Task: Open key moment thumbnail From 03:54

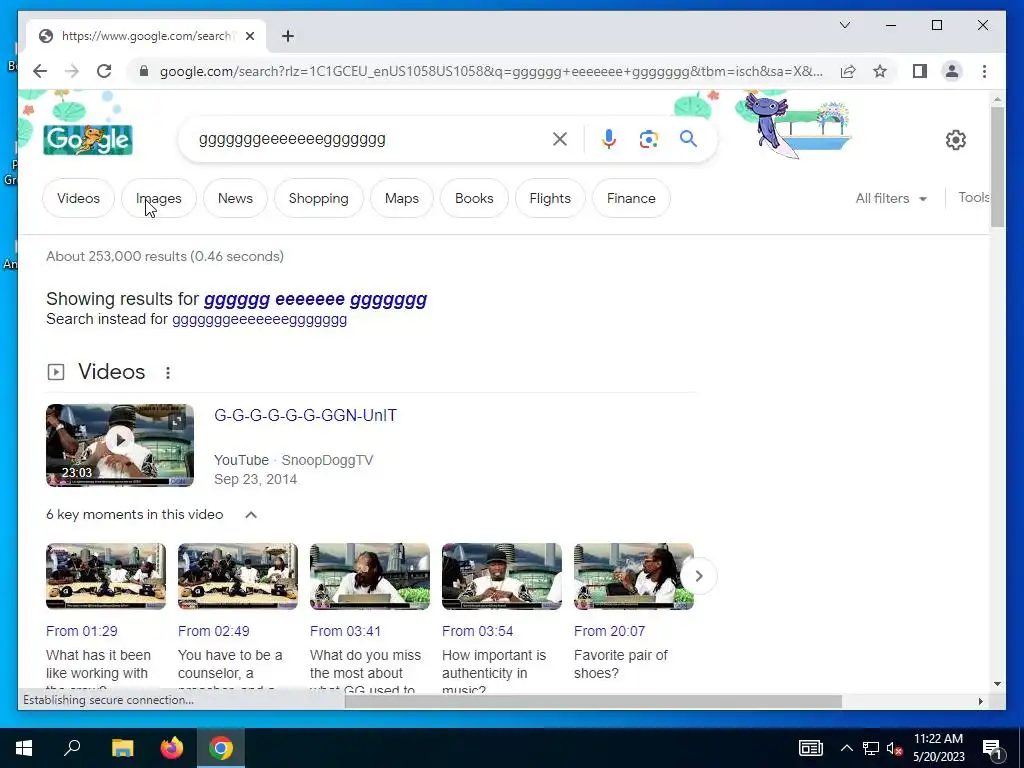Action: (x=502, y=576)
